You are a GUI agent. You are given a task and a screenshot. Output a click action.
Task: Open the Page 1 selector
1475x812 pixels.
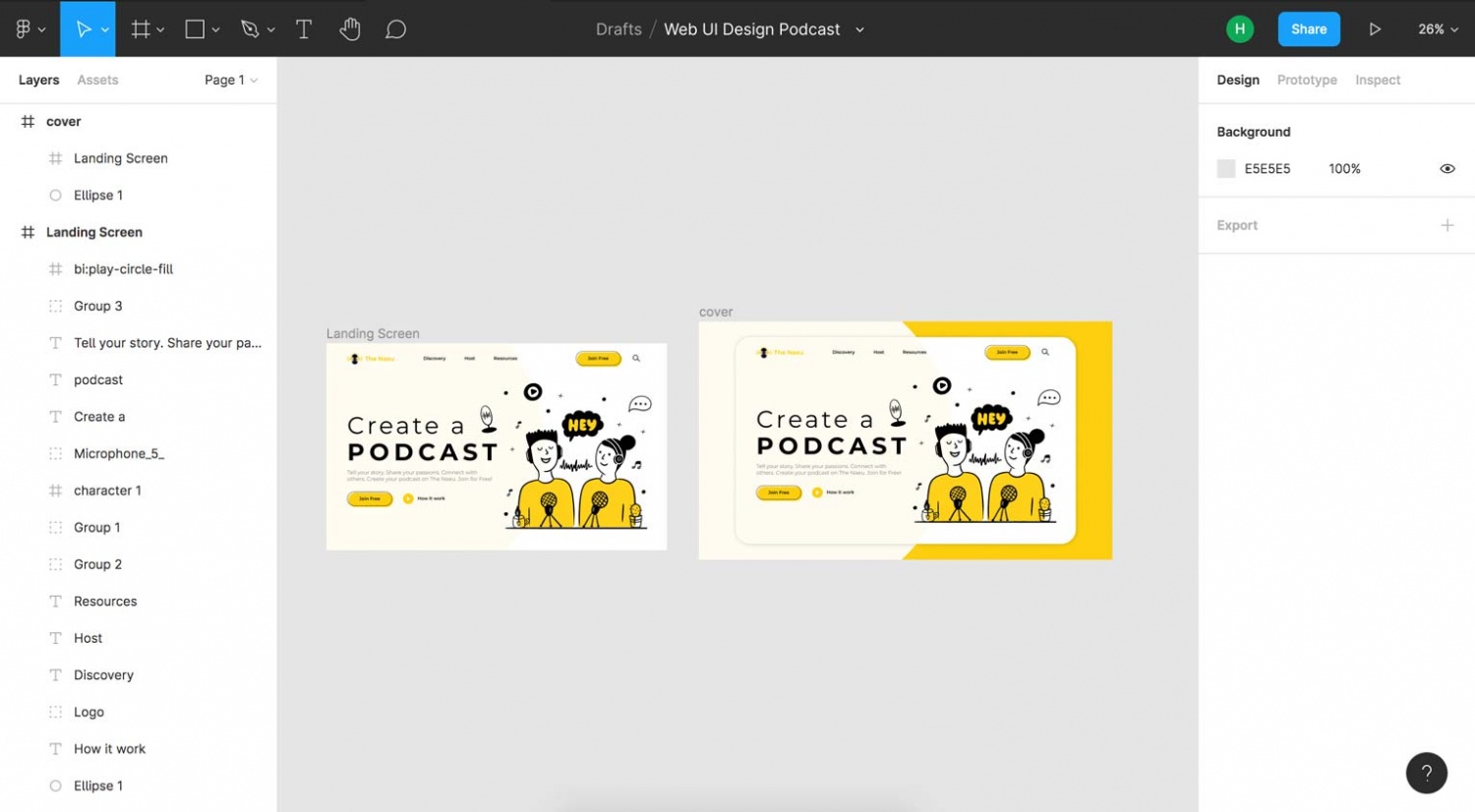pyautogui.click(x=231, y=80)
